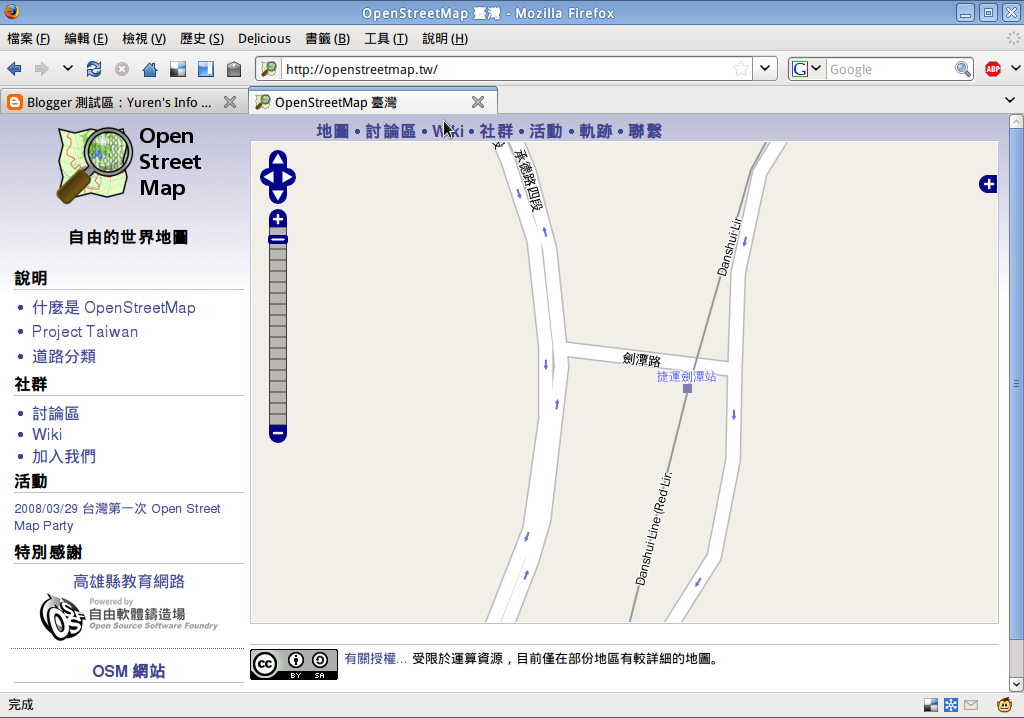Zoom in with the map plus button
The height and width of the screenshot is (718, 1024).
278,220
